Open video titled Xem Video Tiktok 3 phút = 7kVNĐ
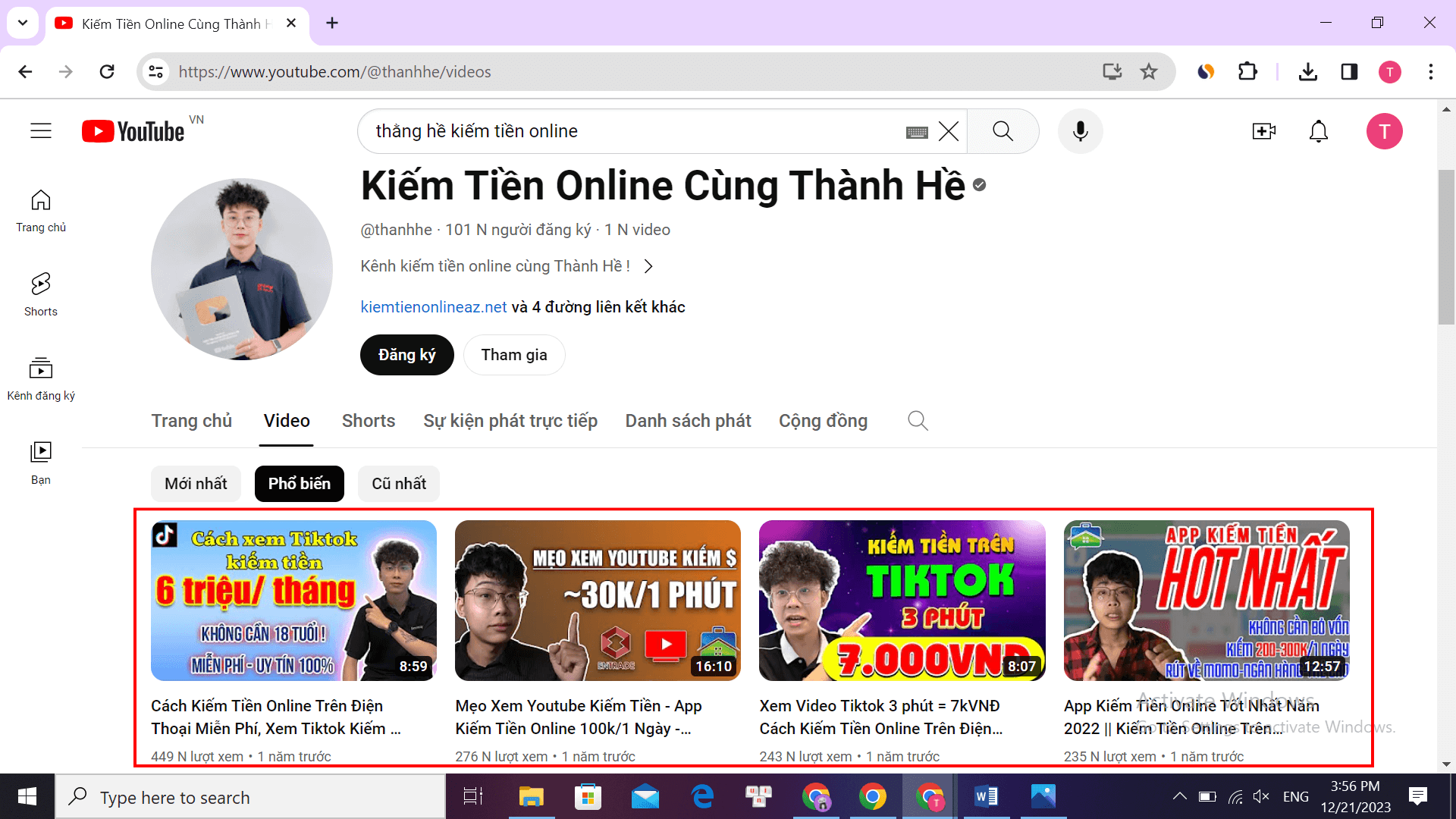 pos(880,717)
